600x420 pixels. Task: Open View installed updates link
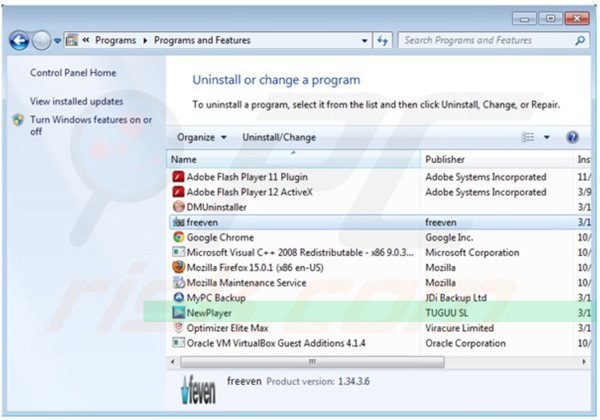pyautogui.click(x=77, y=101)
